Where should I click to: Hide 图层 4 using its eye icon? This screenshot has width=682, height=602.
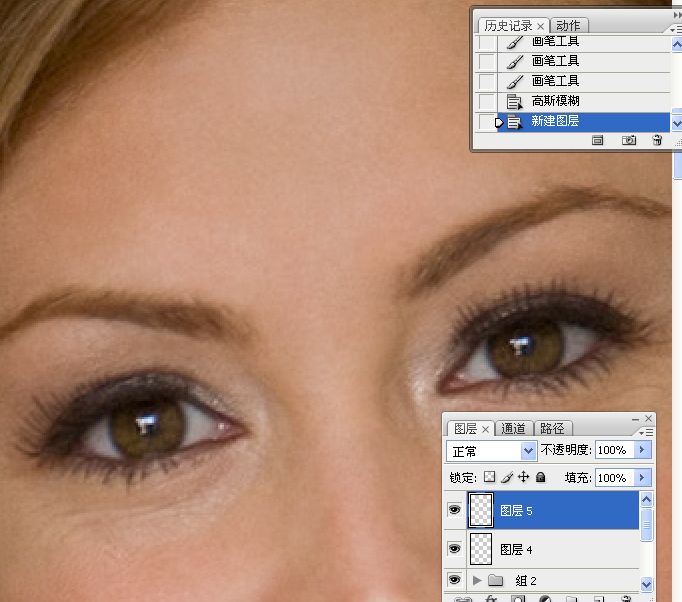click(455, 548)
